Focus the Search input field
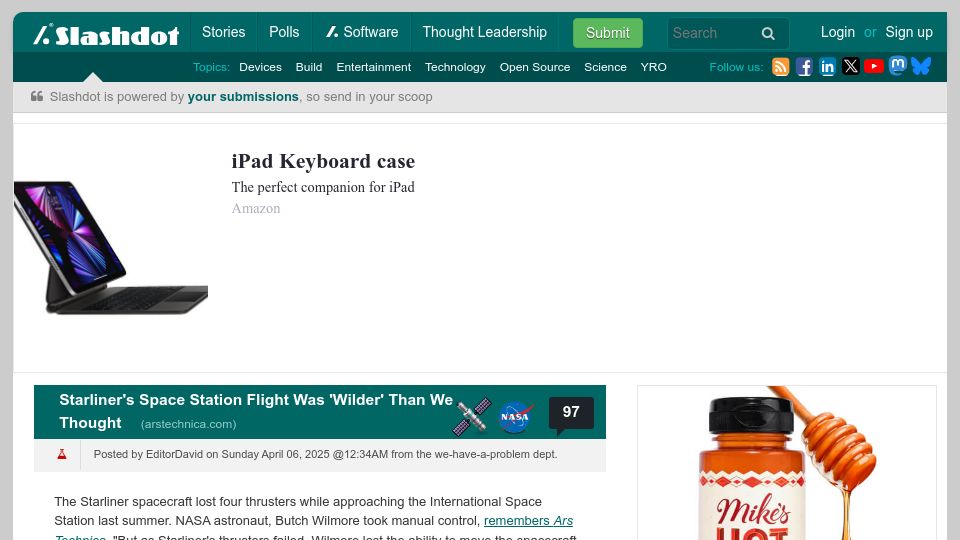Screen dimensions: 960x540 [713, 33]
